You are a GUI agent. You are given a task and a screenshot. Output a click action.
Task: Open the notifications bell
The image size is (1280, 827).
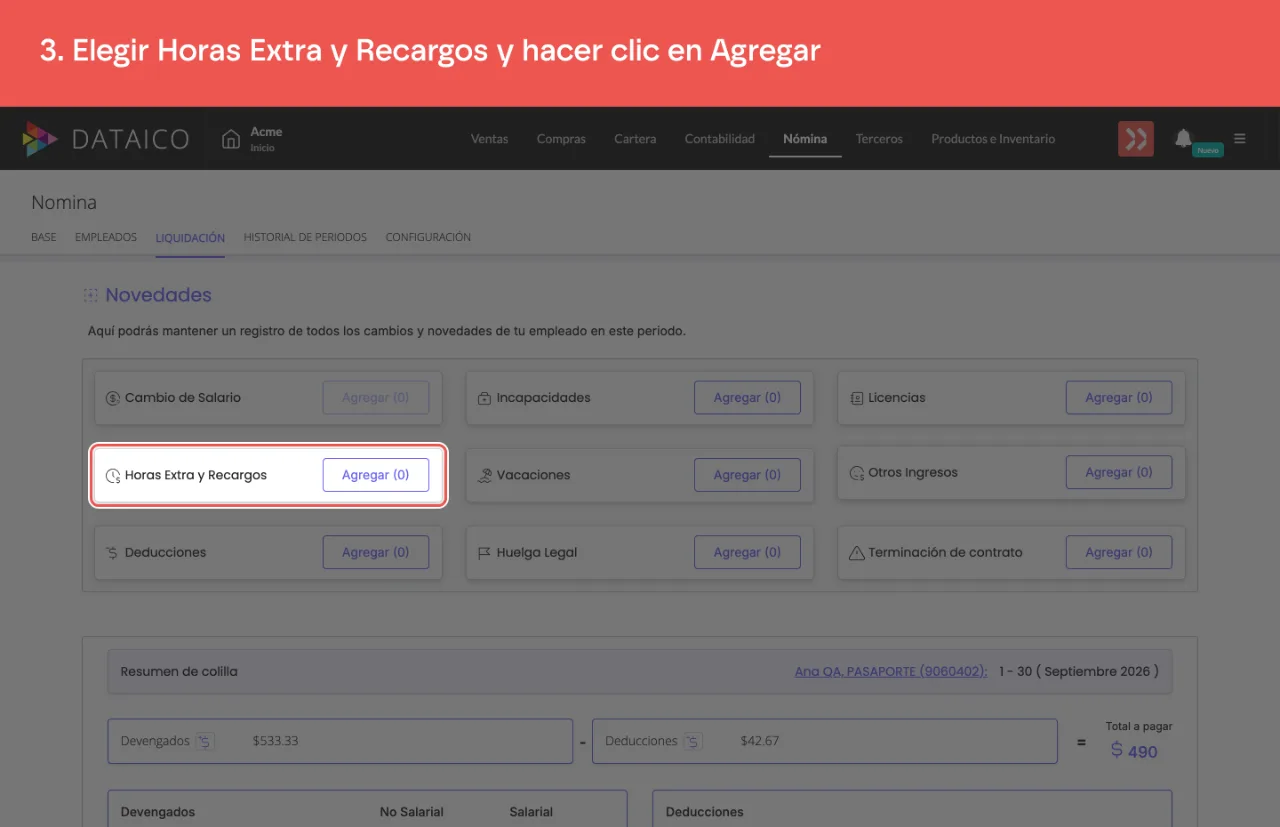(x=1184, y=138)
